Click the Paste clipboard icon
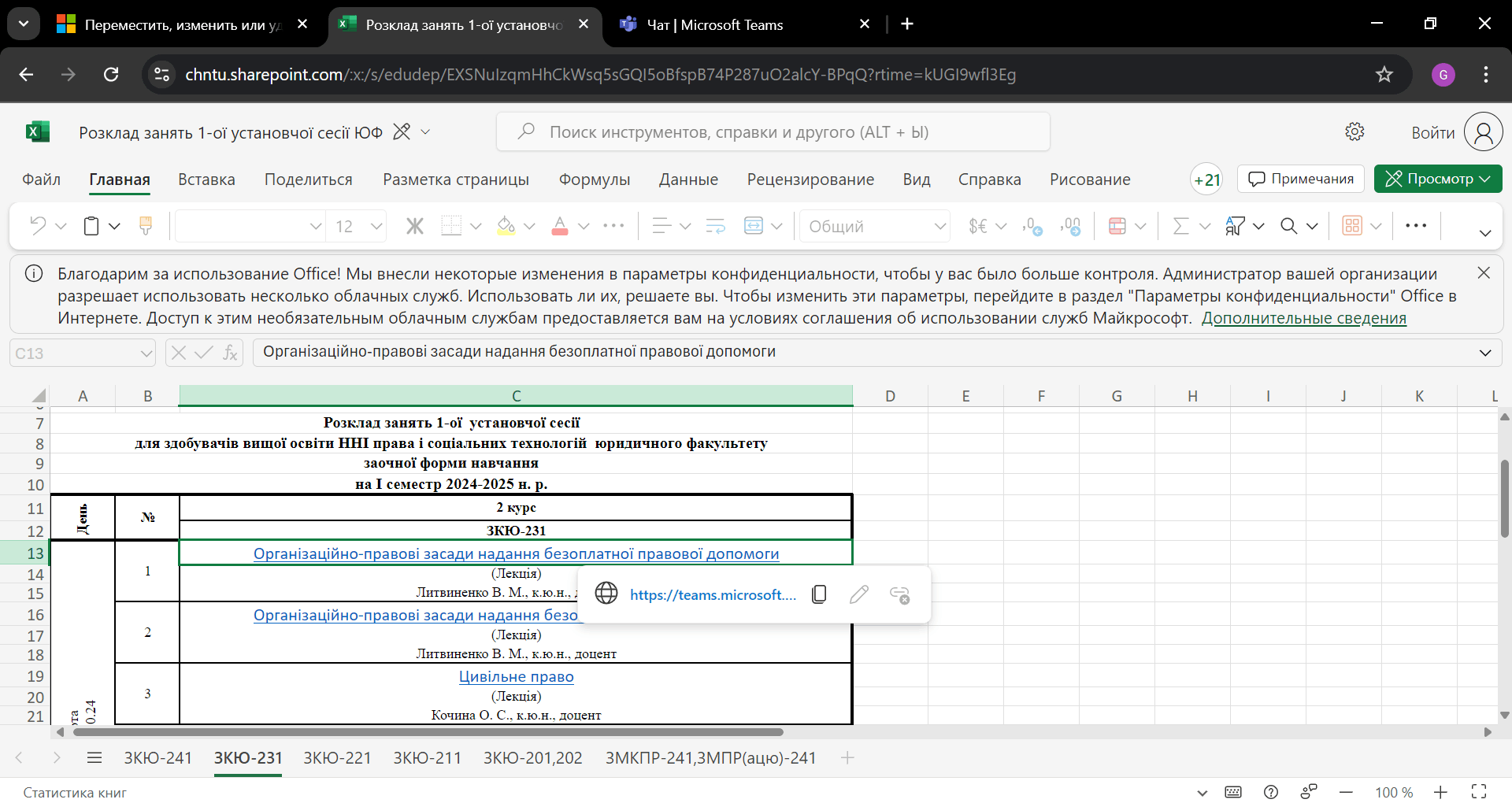This screenshot has height=803, width=1512. [91, 226]
